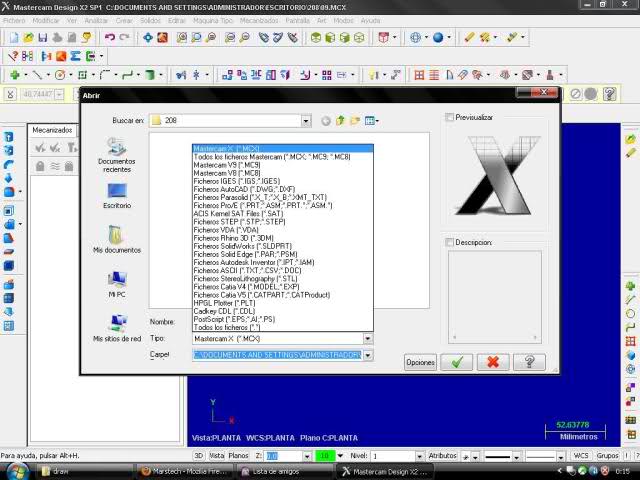Expand the Tipo file type dropdown arrow
640x480 pixels.
pos(368,338)
